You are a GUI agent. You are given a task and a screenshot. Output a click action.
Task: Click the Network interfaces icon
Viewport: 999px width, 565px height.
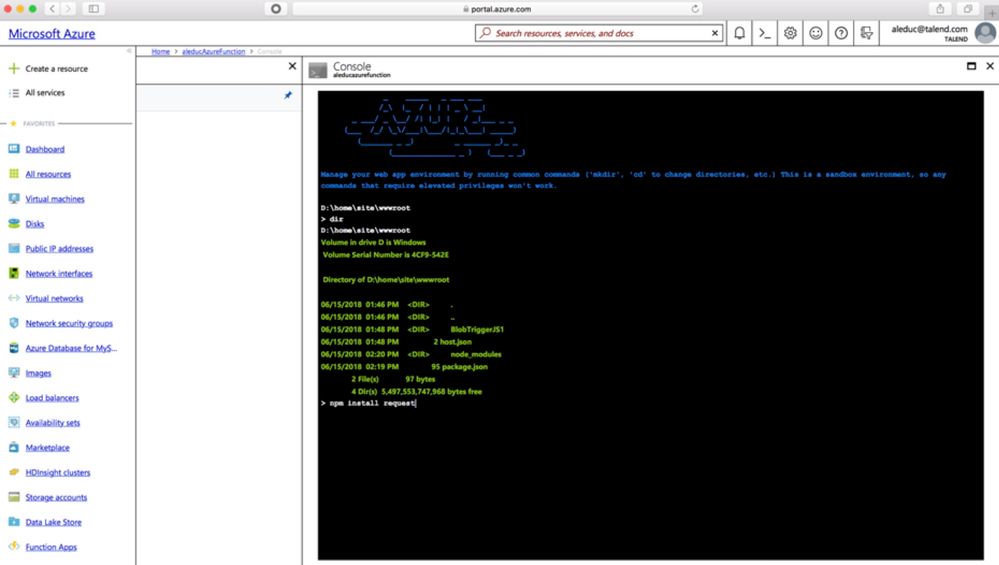point(14,273)
